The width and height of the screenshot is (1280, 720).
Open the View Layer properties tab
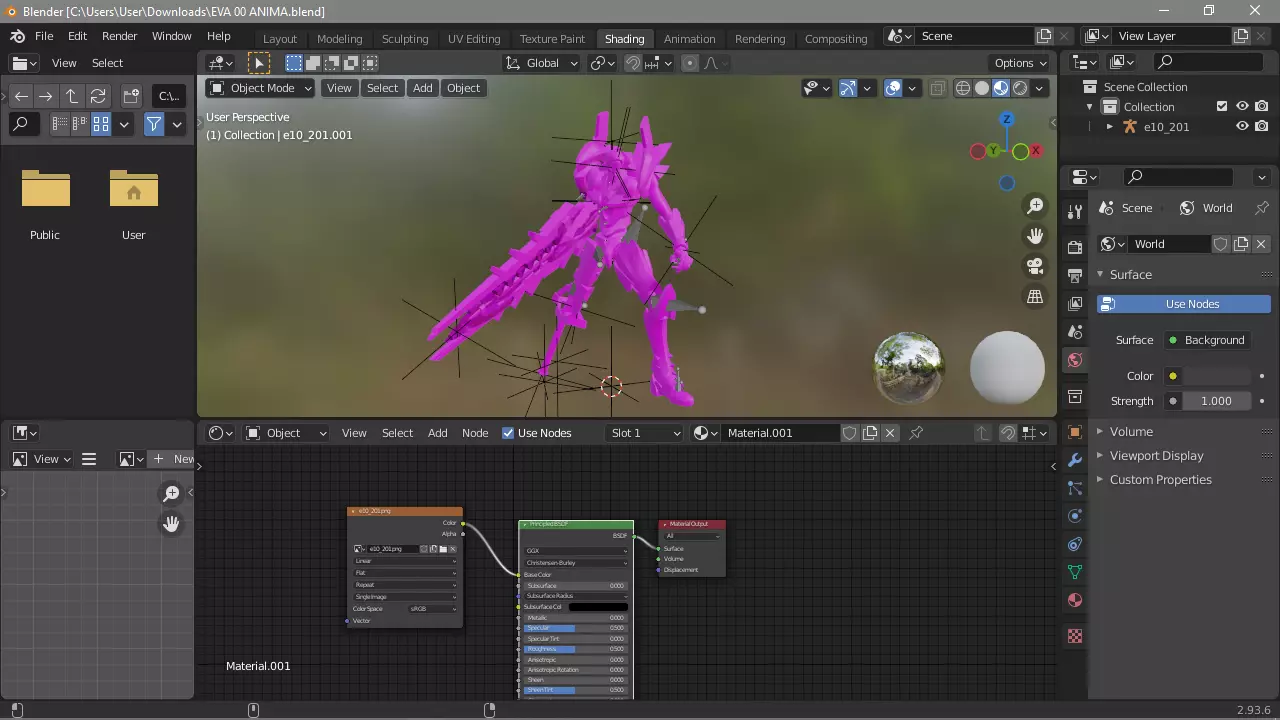1075,303
